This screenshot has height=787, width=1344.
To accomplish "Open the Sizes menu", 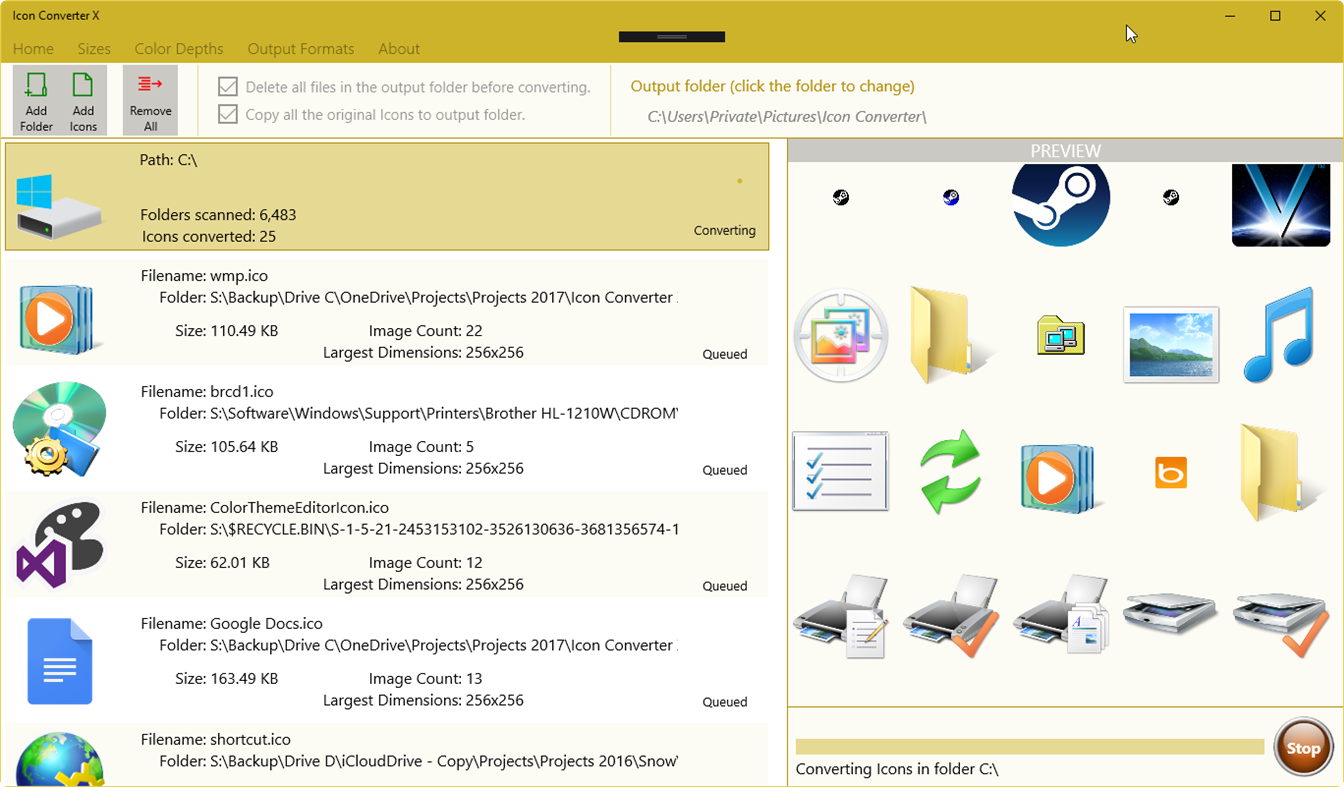I will pyautogui.click(x=94, y=48).
